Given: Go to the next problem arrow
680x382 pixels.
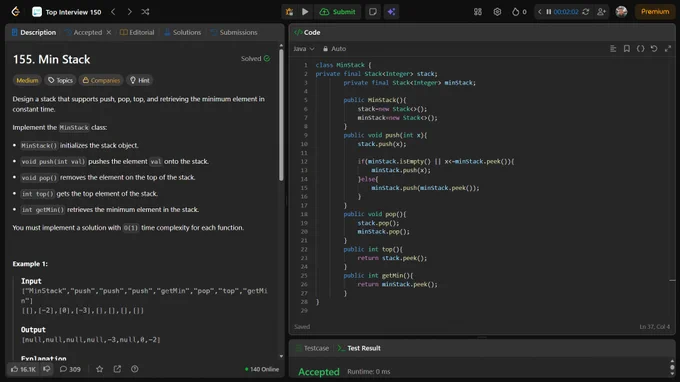Looking at the screenshot, I should pyautogui.click(x=129, y=12).
